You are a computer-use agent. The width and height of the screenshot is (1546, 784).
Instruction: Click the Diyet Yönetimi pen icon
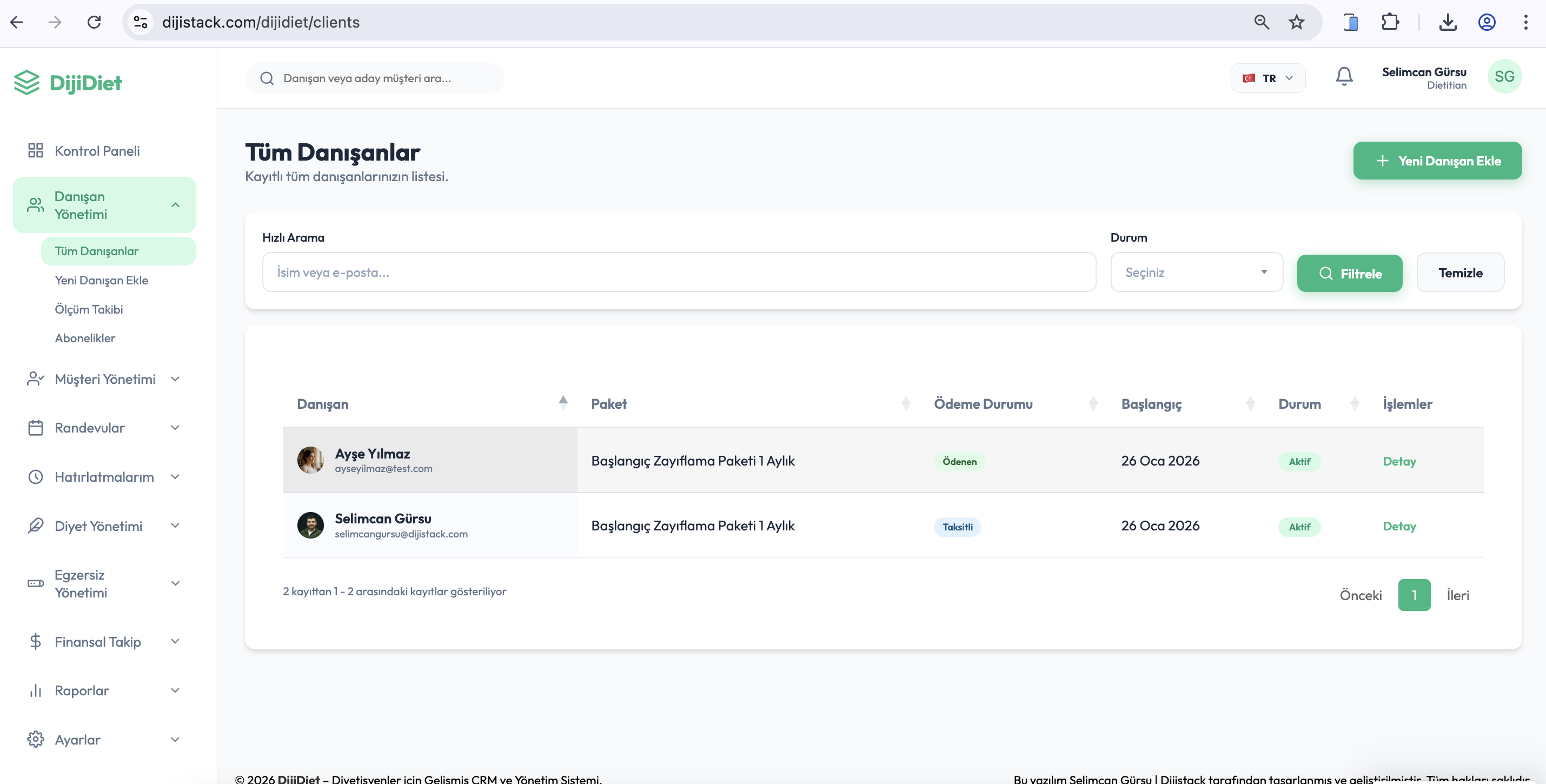[x=35, y=525]
